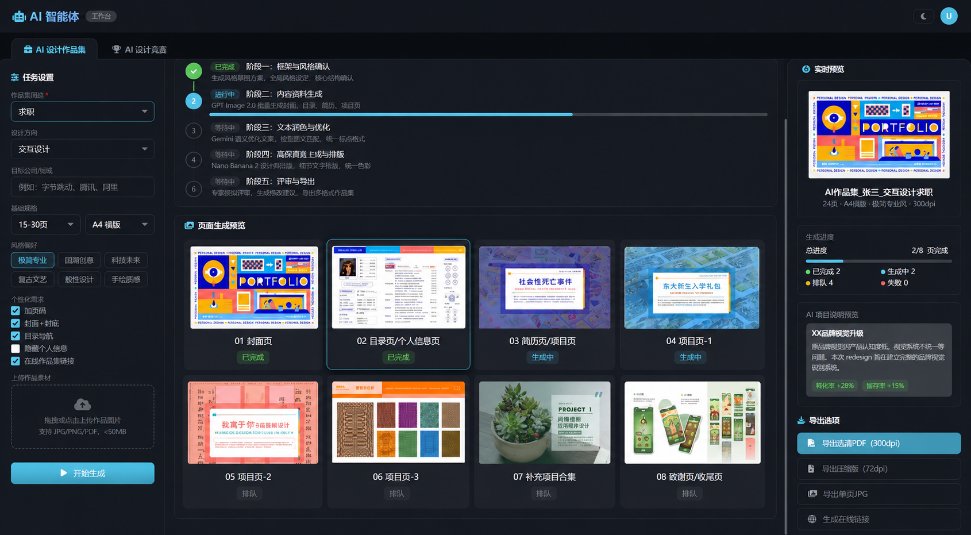Click the globe icon beside 生成在线链接
Screen dimensions: 971x535
pos(812,520)
